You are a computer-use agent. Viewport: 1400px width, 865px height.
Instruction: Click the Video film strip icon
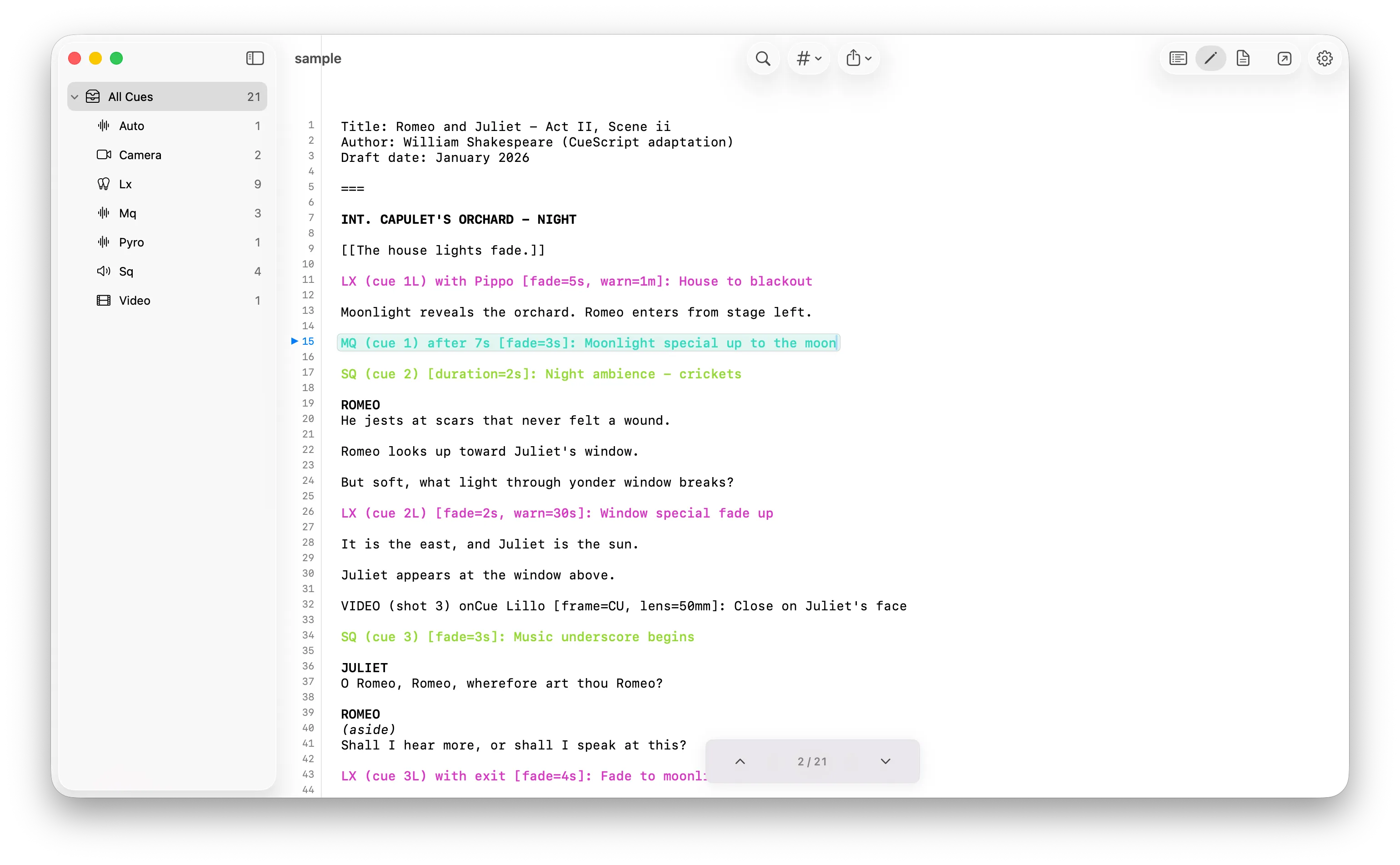(x=104, y=300)
